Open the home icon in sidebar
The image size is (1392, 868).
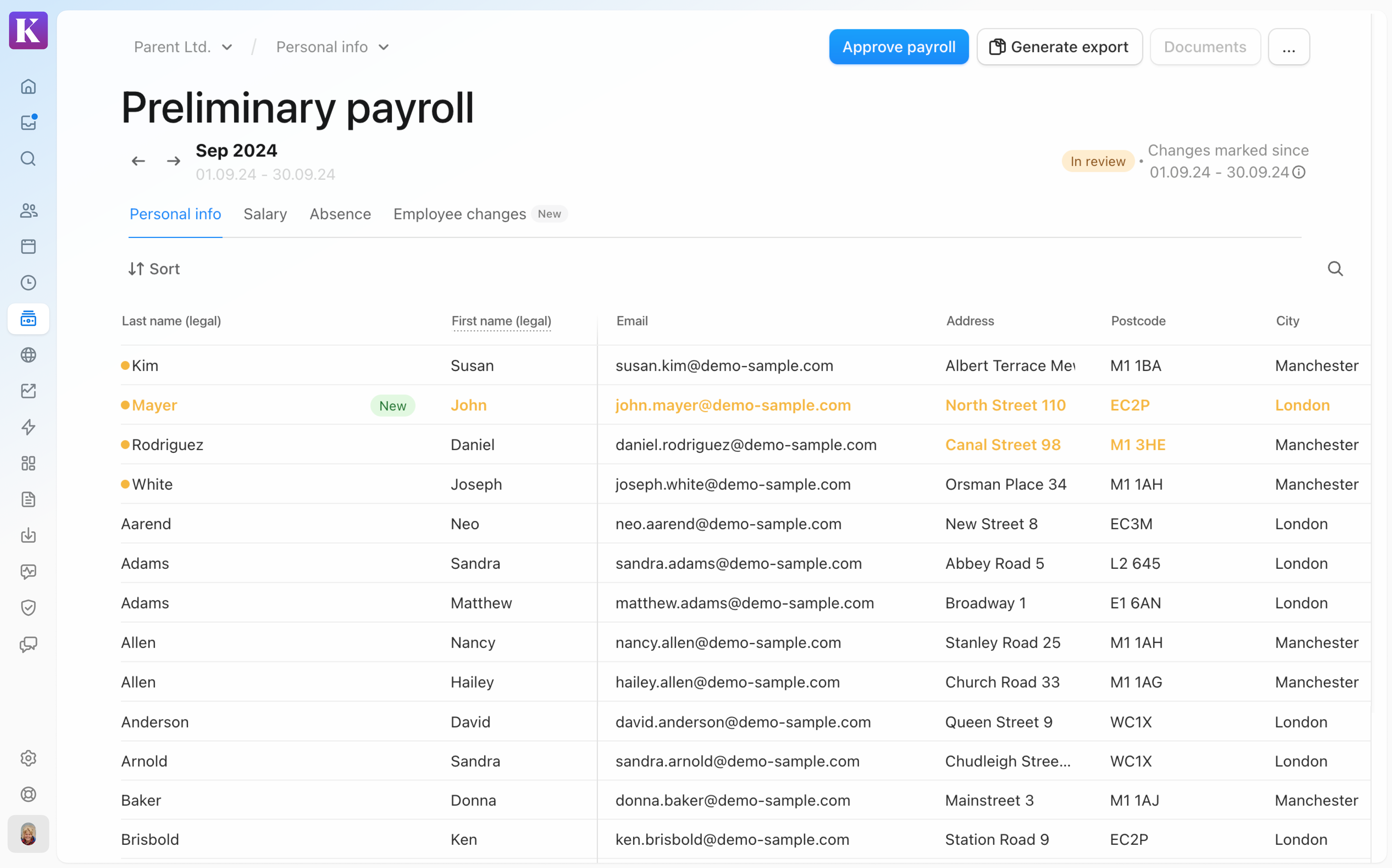(28, 87)
